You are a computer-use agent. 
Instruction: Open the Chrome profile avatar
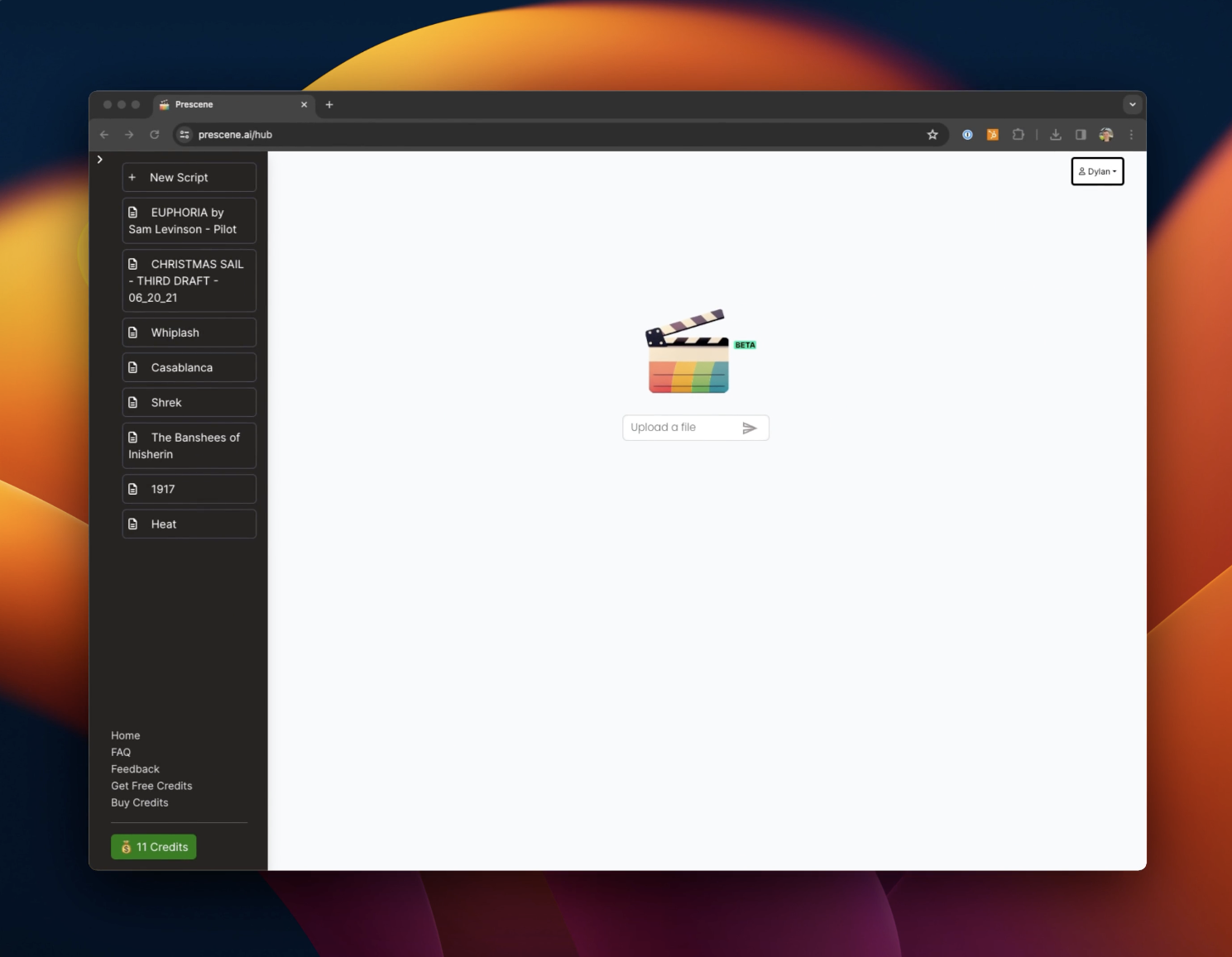point(1106,135)
